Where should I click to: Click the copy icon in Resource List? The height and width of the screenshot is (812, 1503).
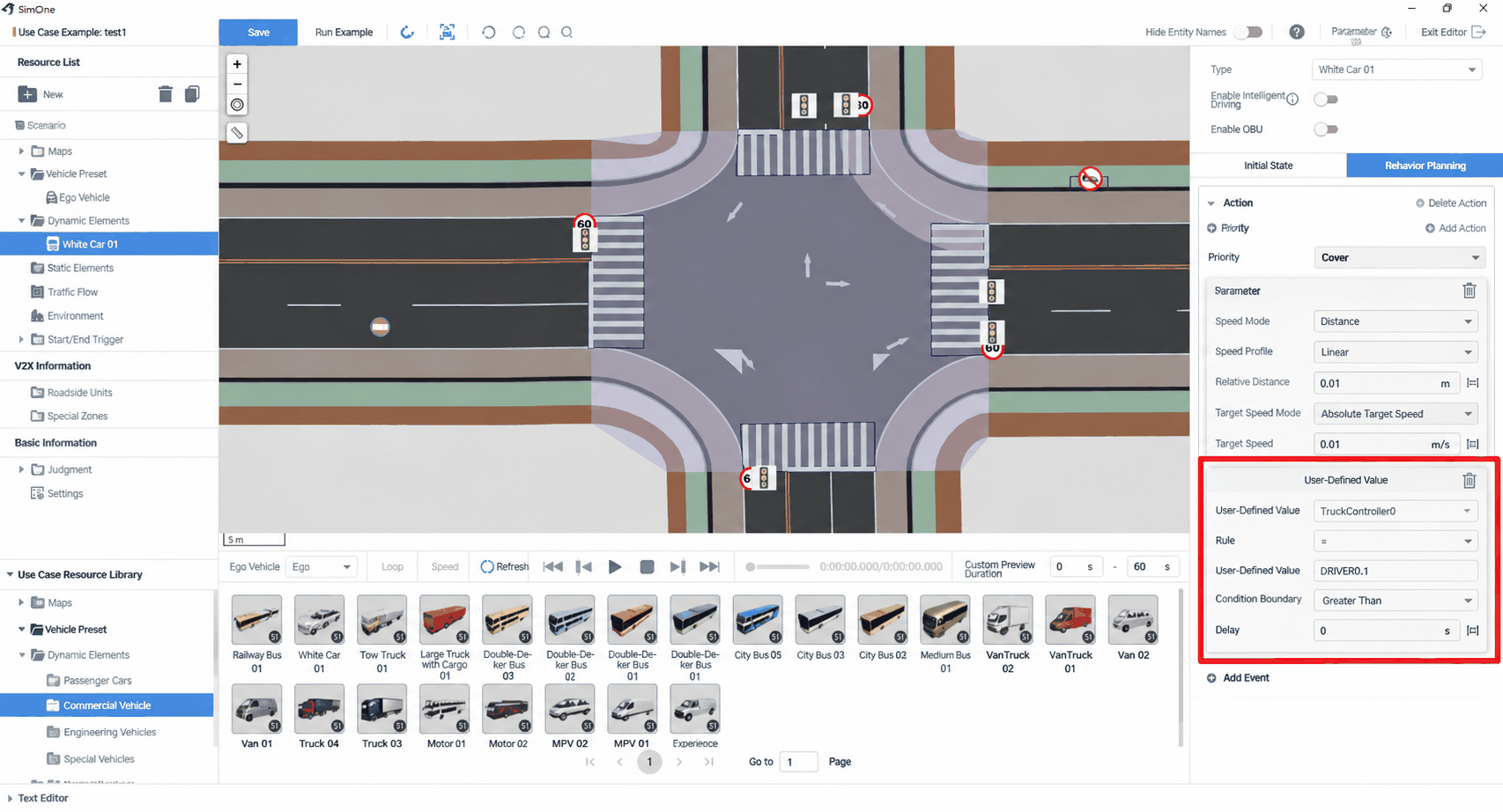[x=192, y=93]
